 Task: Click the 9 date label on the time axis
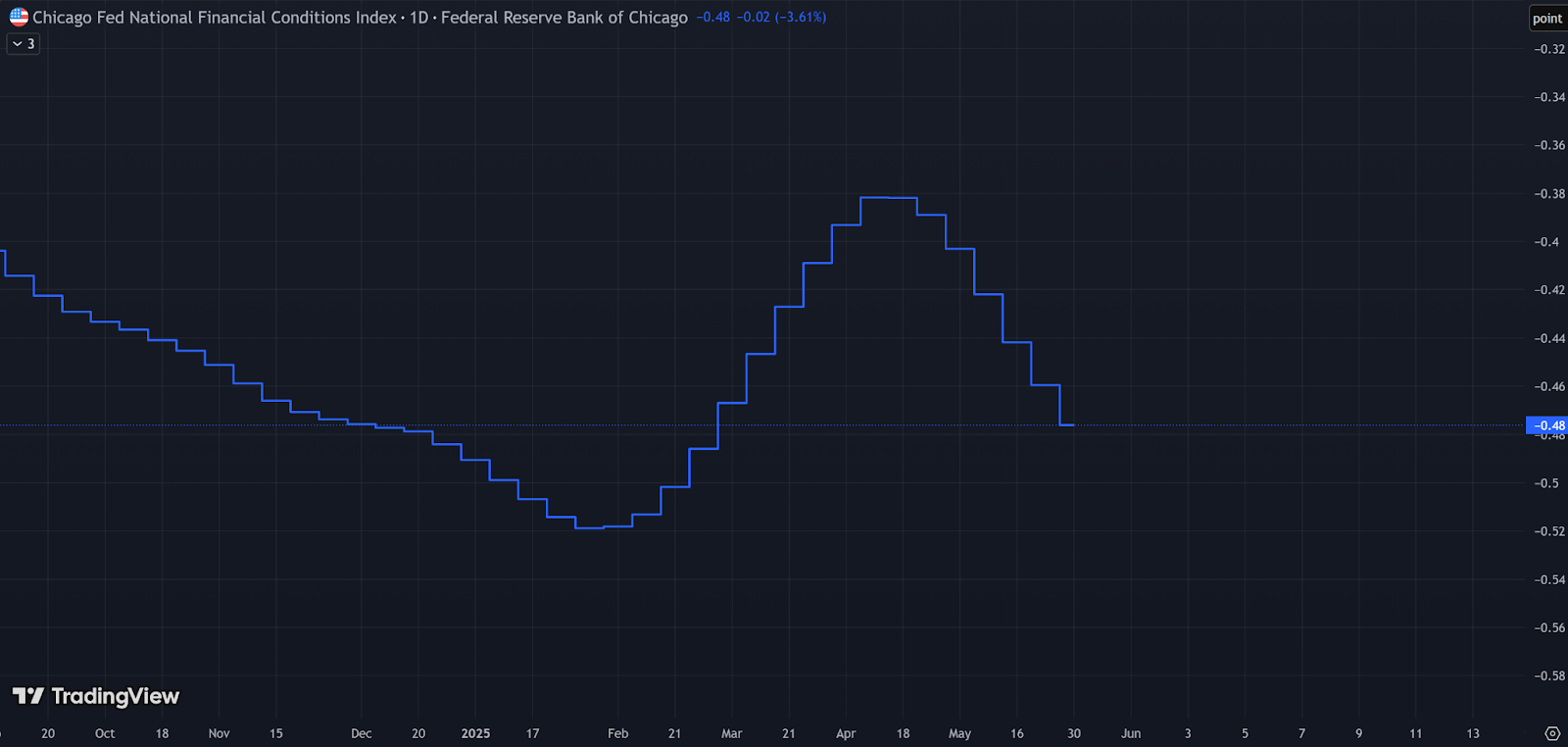[1359, 733]
